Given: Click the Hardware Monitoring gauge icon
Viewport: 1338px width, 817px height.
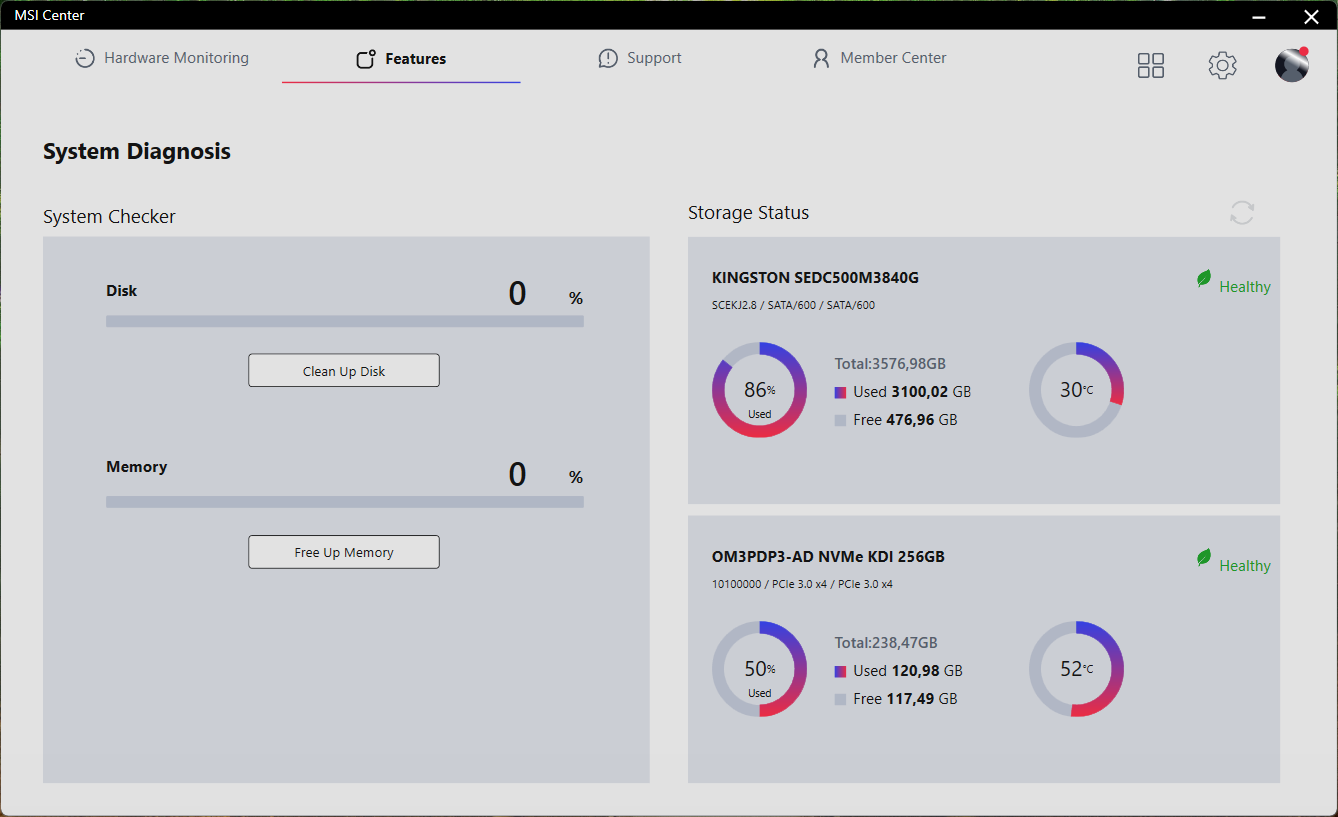Looking at the screenshot, I should (85, 59).
